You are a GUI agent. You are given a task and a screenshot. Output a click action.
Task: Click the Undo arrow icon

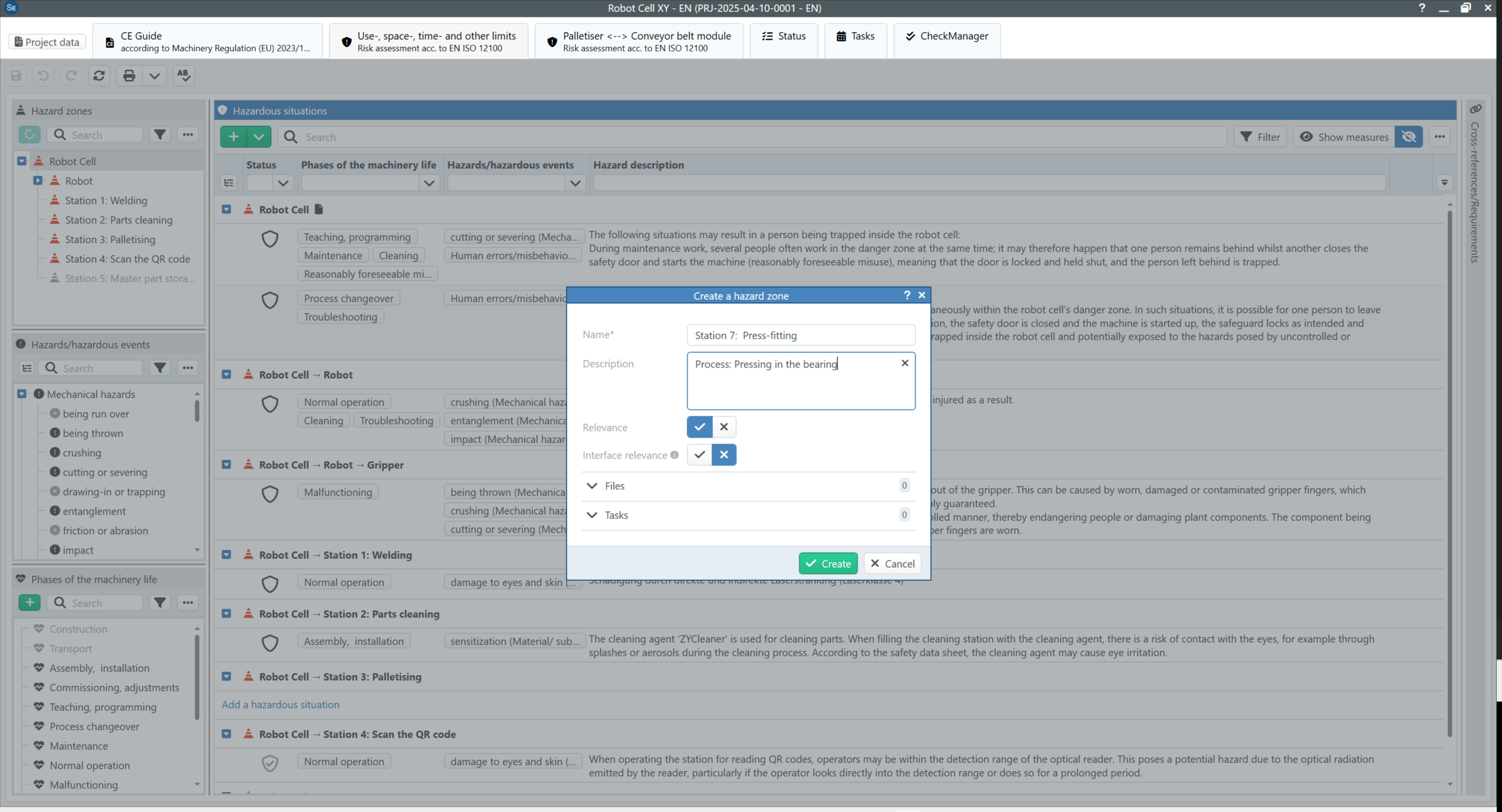[43, 75]
